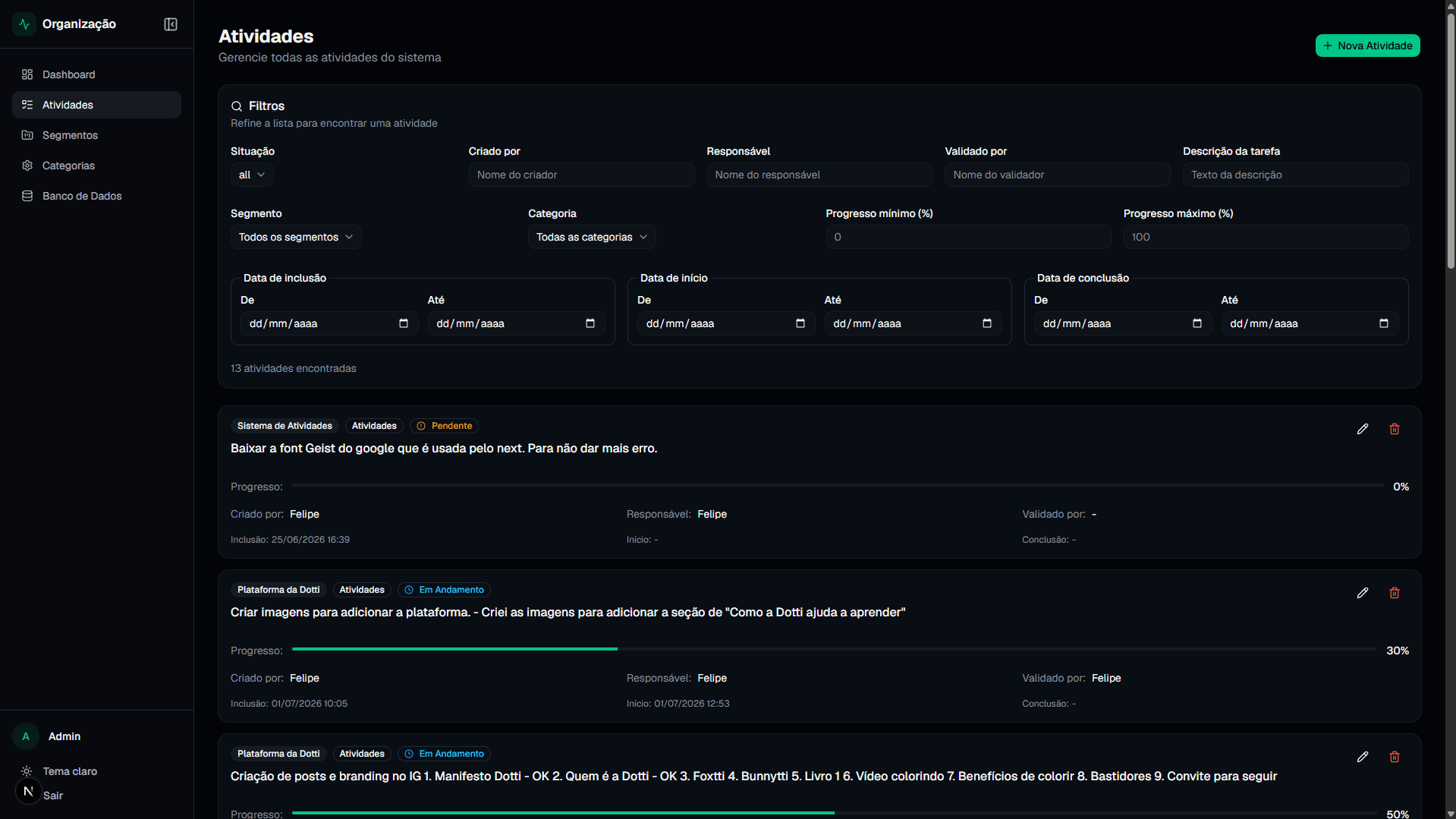The width and height of the screenshot is (1456, 819).
Task: Open calendar for Data de início Até
Action: [987, 323]
